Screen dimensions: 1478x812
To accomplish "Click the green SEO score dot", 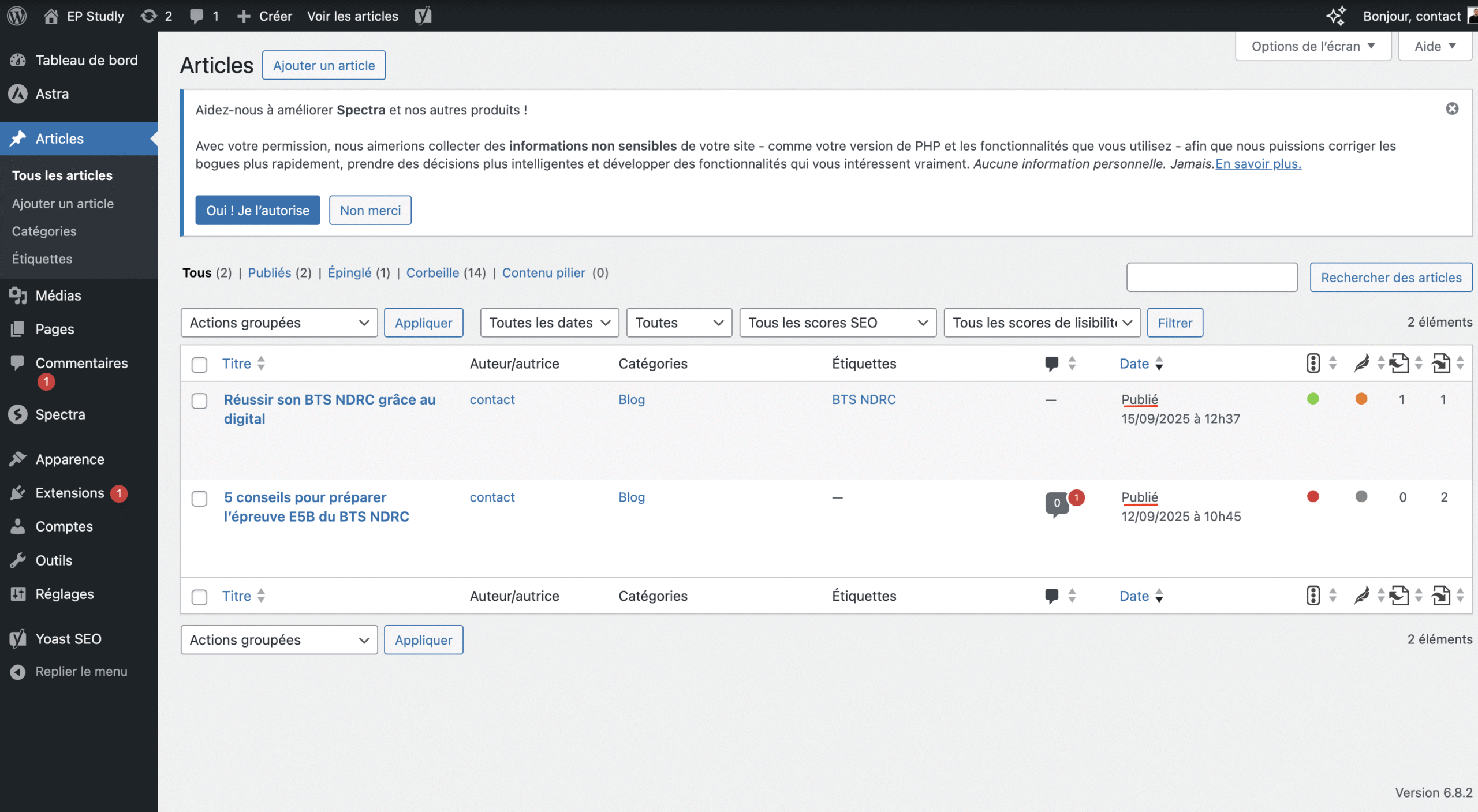I will point(1313,399).
